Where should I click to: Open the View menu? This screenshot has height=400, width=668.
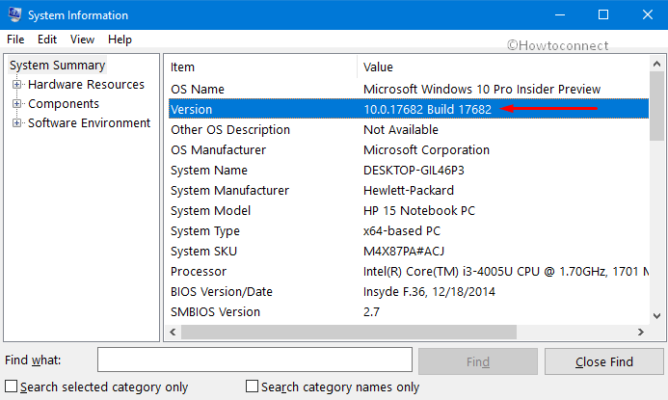click(x=82, y=40)
